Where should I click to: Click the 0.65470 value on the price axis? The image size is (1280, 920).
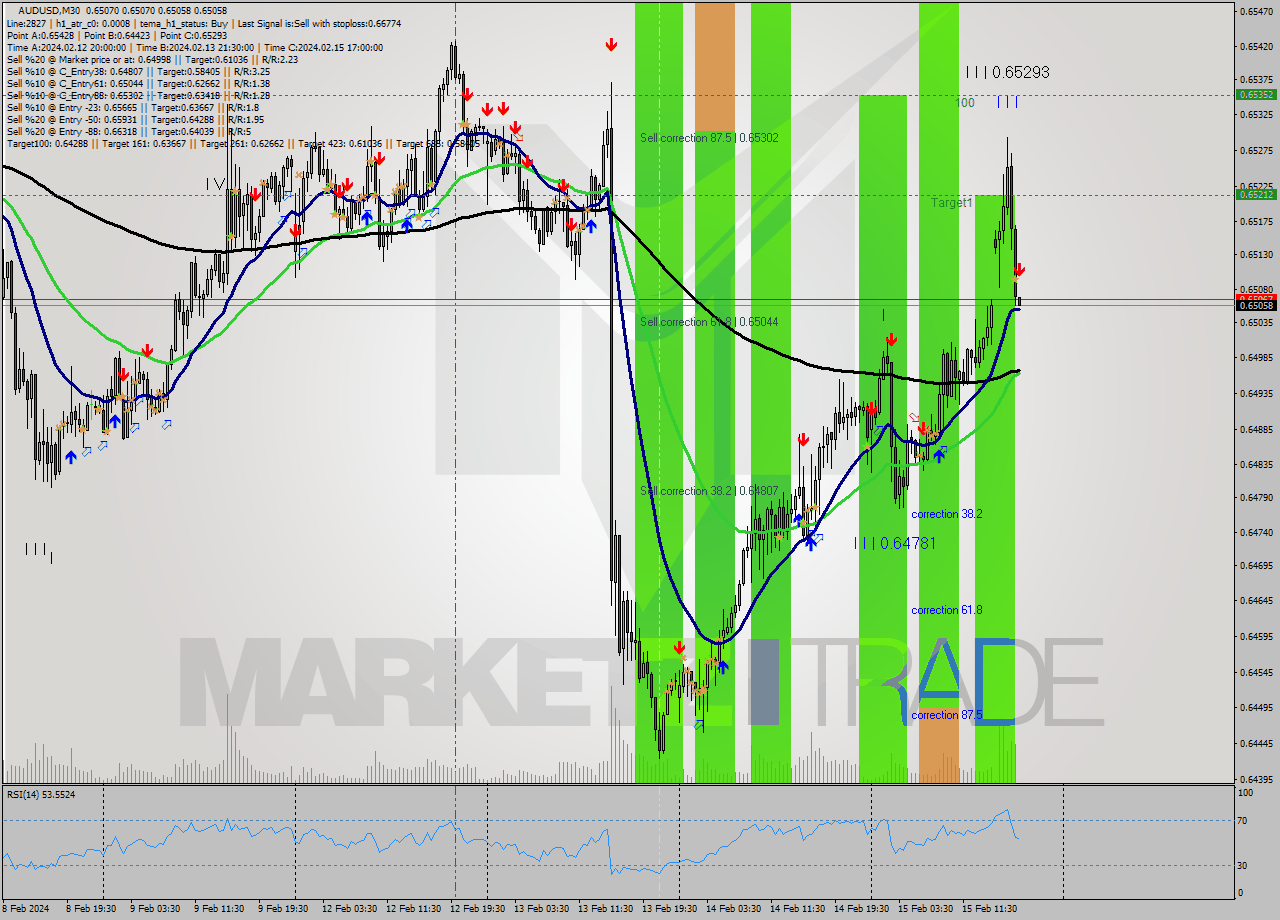1255,11
